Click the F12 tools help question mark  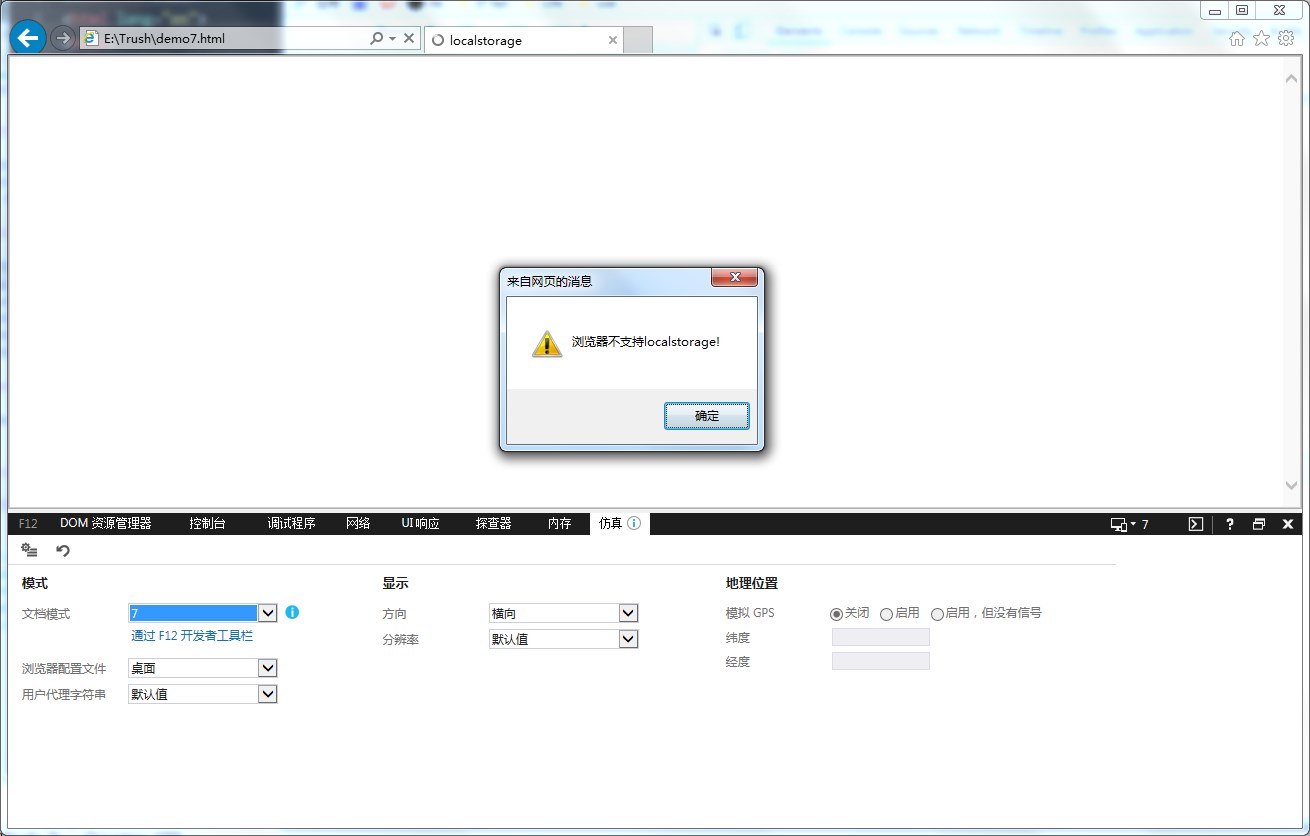(1230, 524)
